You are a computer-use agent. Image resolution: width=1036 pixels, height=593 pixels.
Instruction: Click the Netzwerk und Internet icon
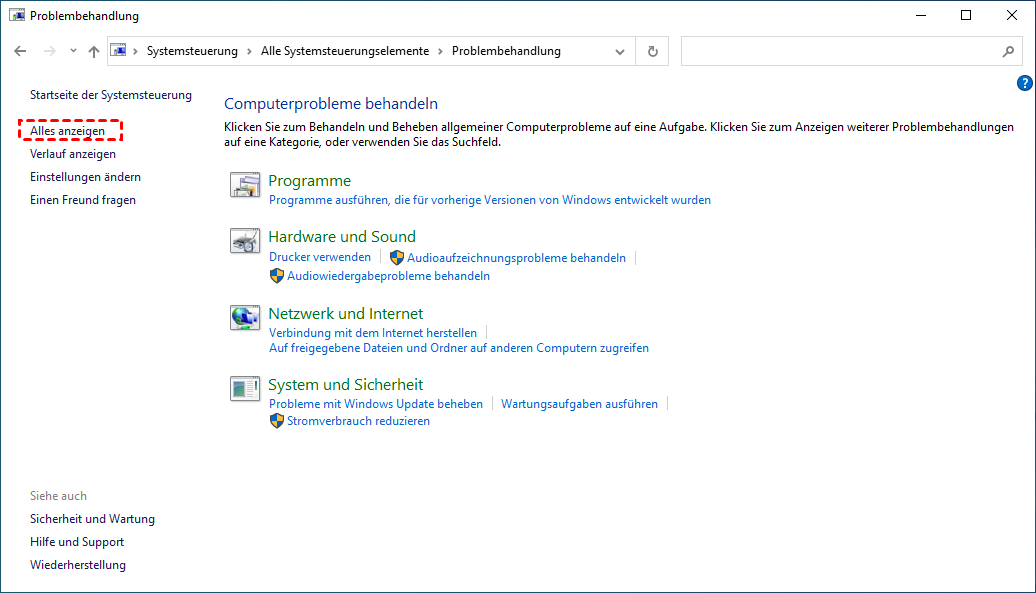pyautogui.click(x=244, y=318)
